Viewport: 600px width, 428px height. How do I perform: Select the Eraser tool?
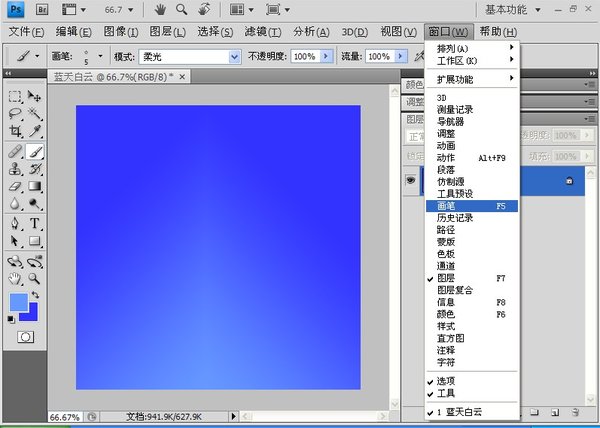pos(15,186)
